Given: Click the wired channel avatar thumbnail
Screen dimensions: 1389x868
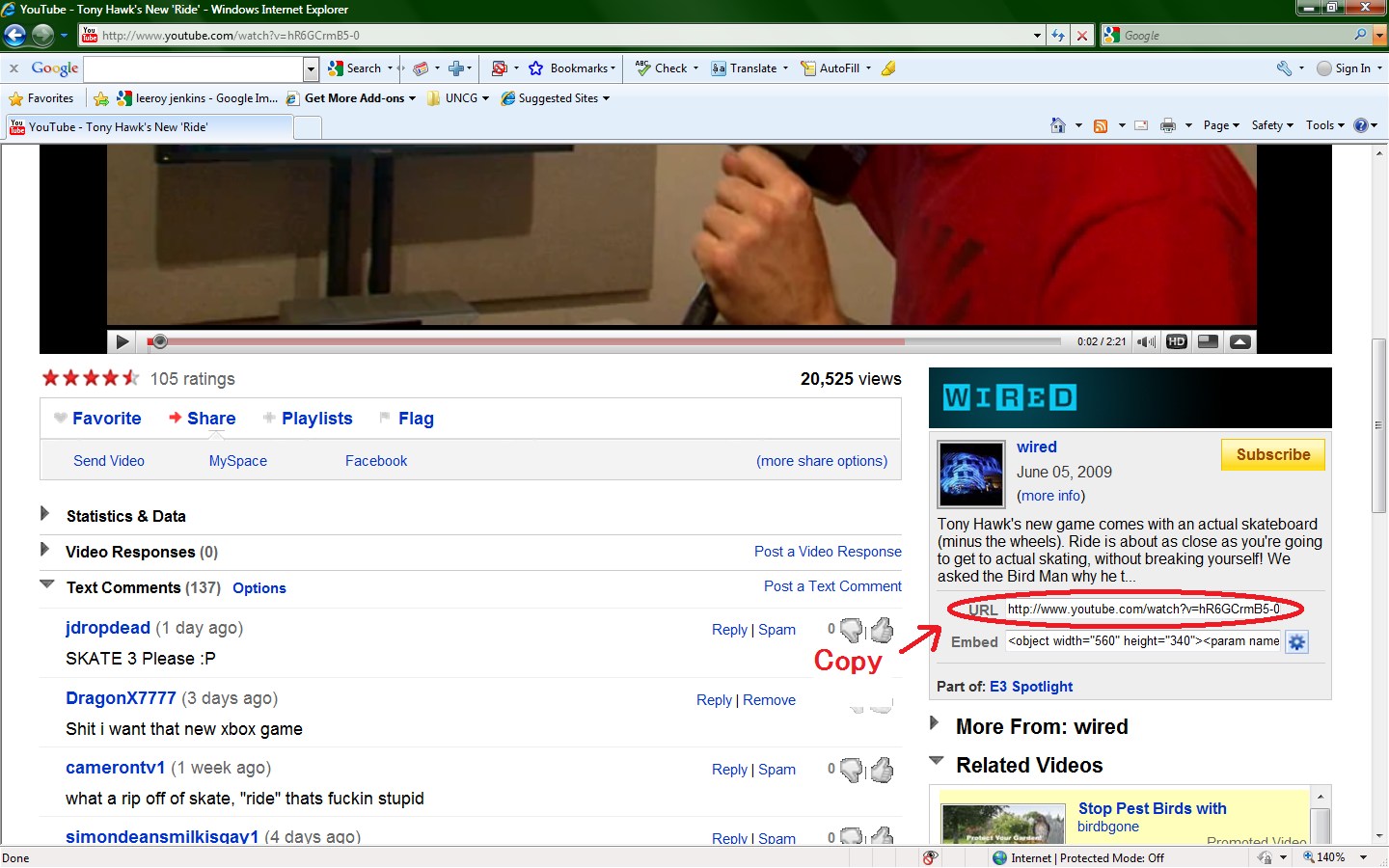Looking at the screenshot, I should (x=971, y=475).
